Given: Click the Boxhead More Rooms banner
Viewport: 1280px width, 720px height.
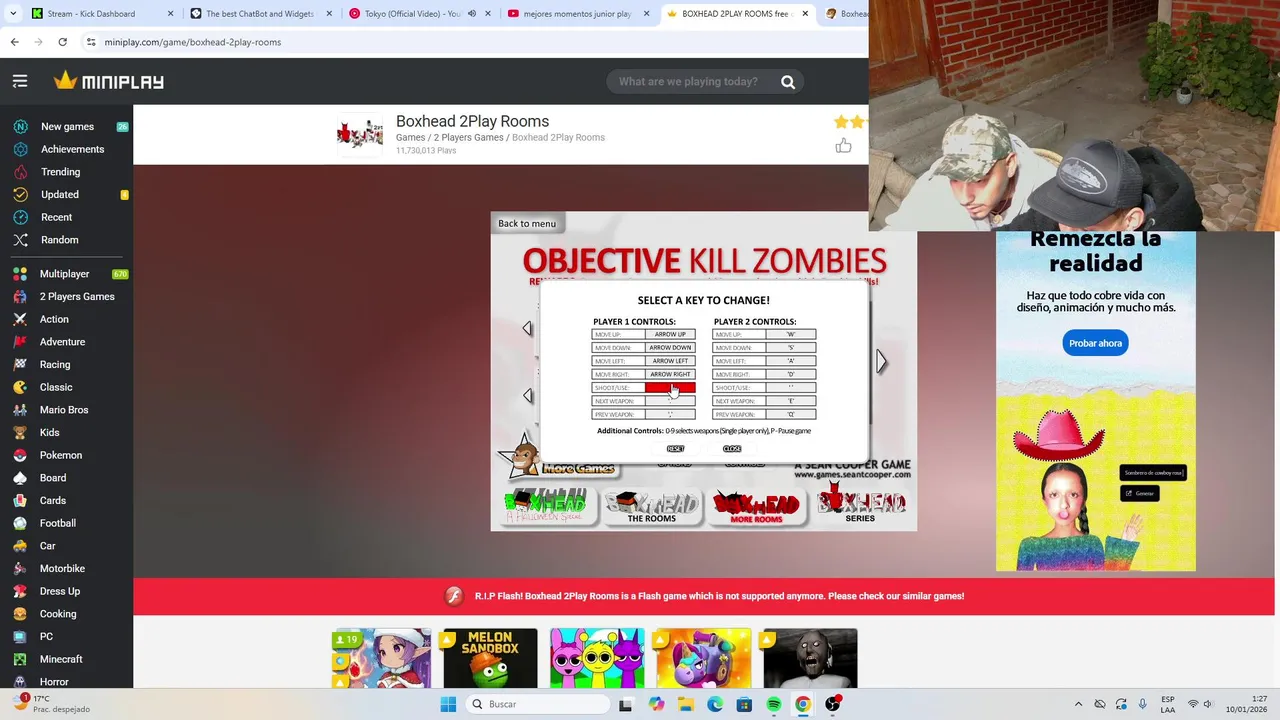Looking at the screenshot, I should [x=756, y=506].
